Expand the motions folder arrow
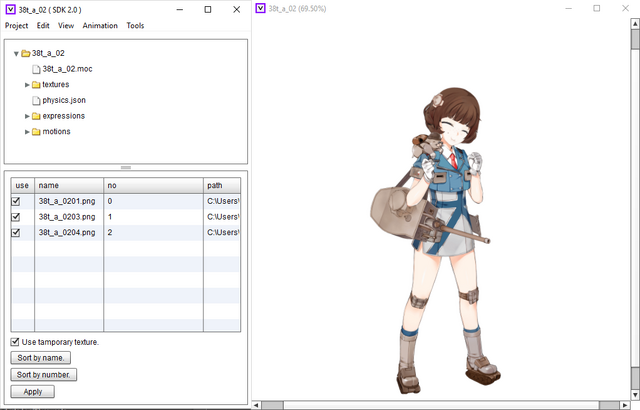 click(x=27, y=132)
